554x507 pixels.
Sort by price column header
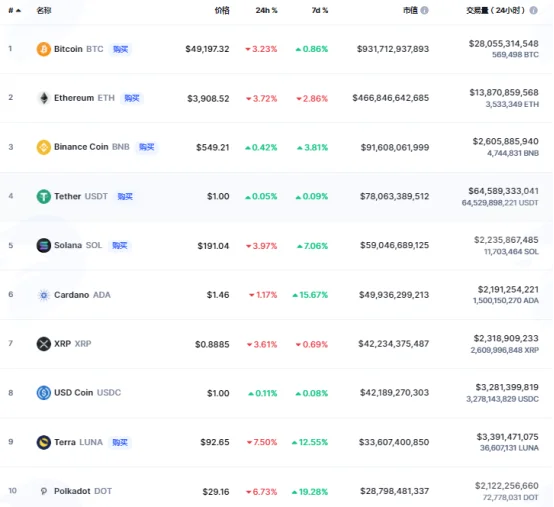222,11
